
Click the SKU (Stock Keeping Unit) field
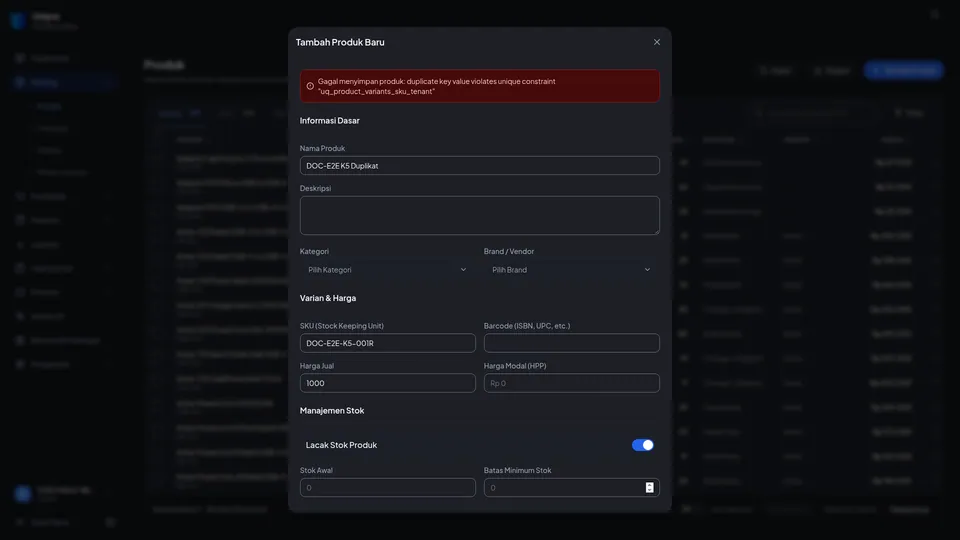pos(387,343)
